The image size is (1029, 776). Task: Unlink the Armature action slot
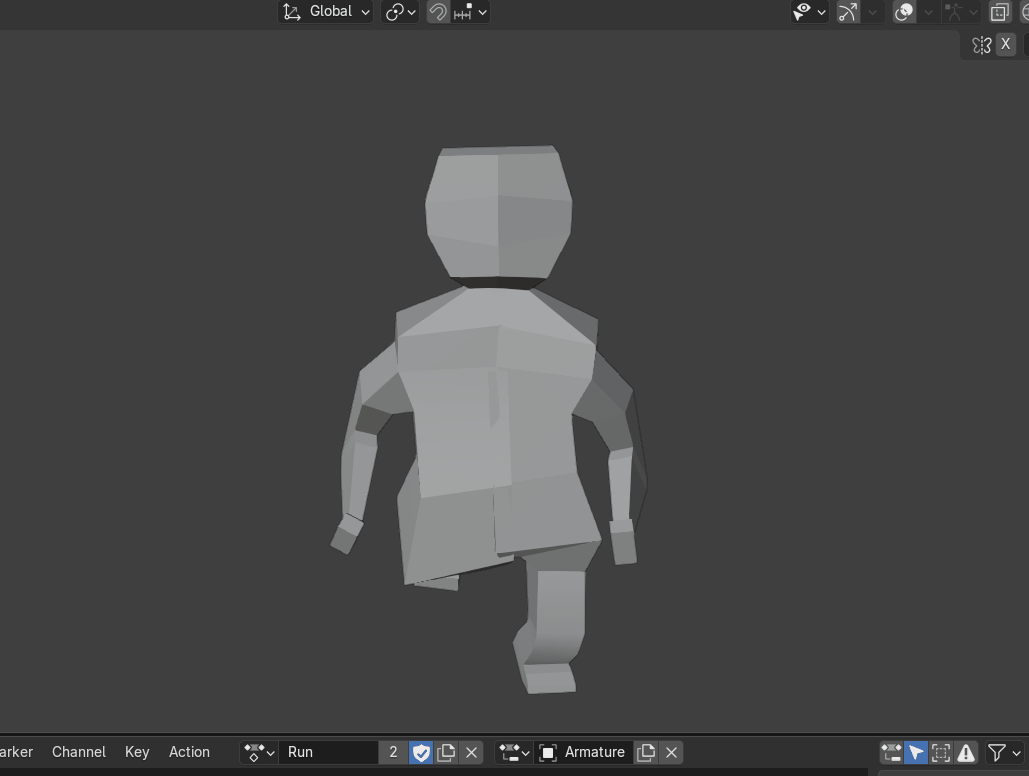(671, 752)
